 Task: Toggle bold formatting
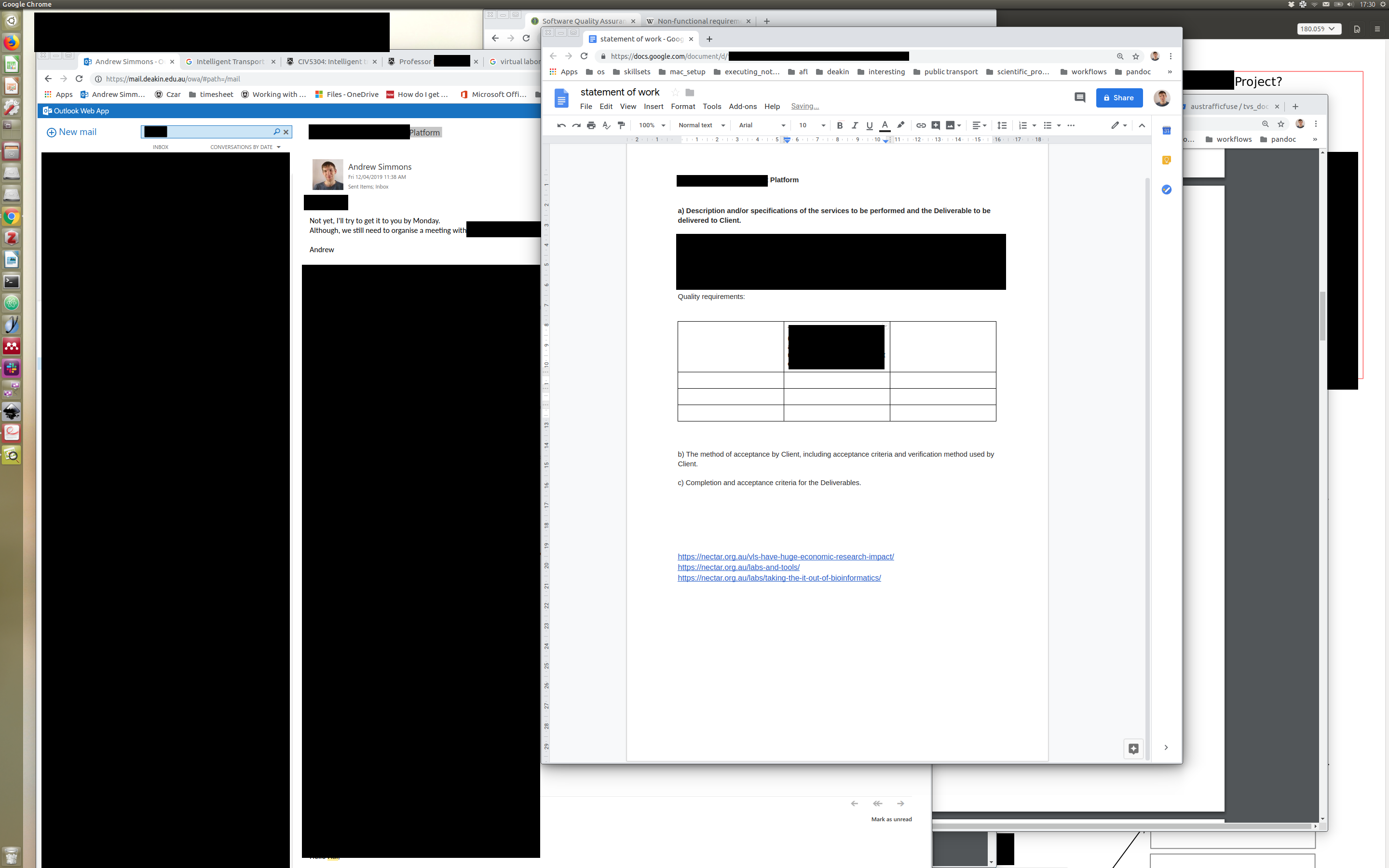click(x=840, y=125)
